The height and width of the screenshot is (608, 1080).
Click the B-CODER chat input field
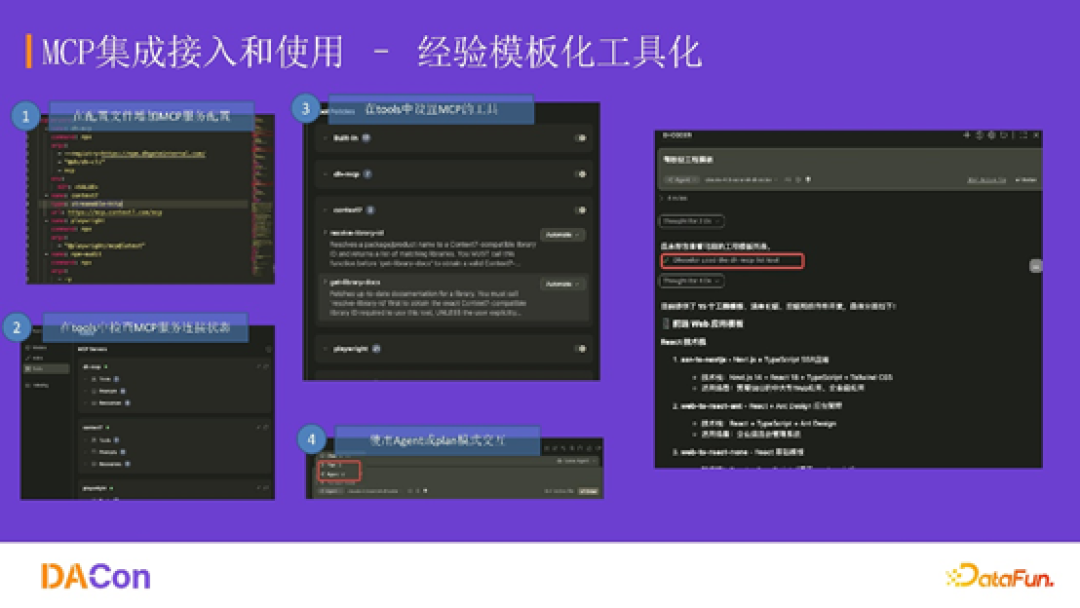click(849, 160)
